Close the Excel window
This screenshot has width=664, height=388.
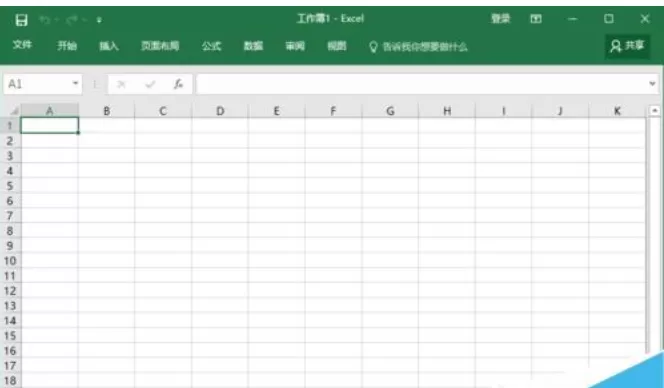point(645,19)
